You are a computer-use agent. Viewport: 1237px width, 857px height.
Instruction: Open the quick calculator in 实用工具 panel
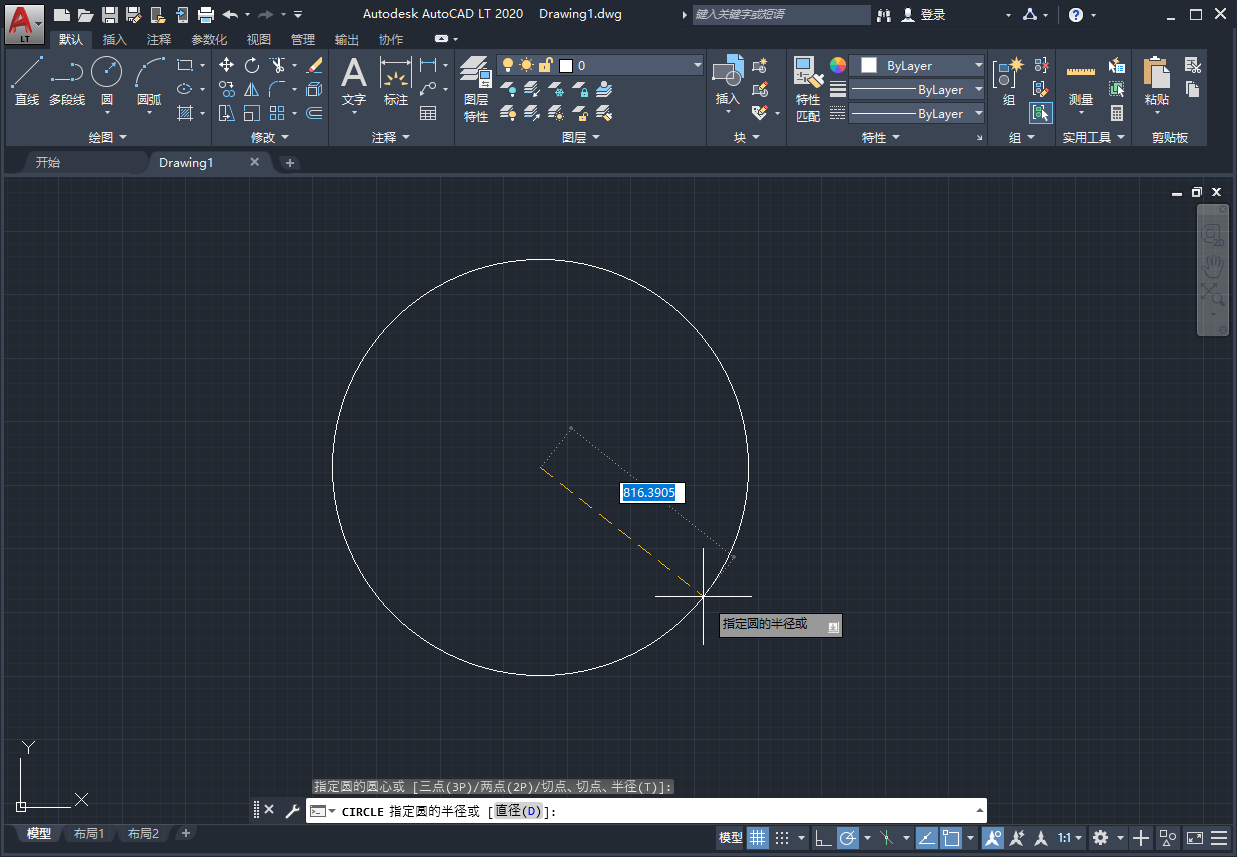tap(1117, 113)
